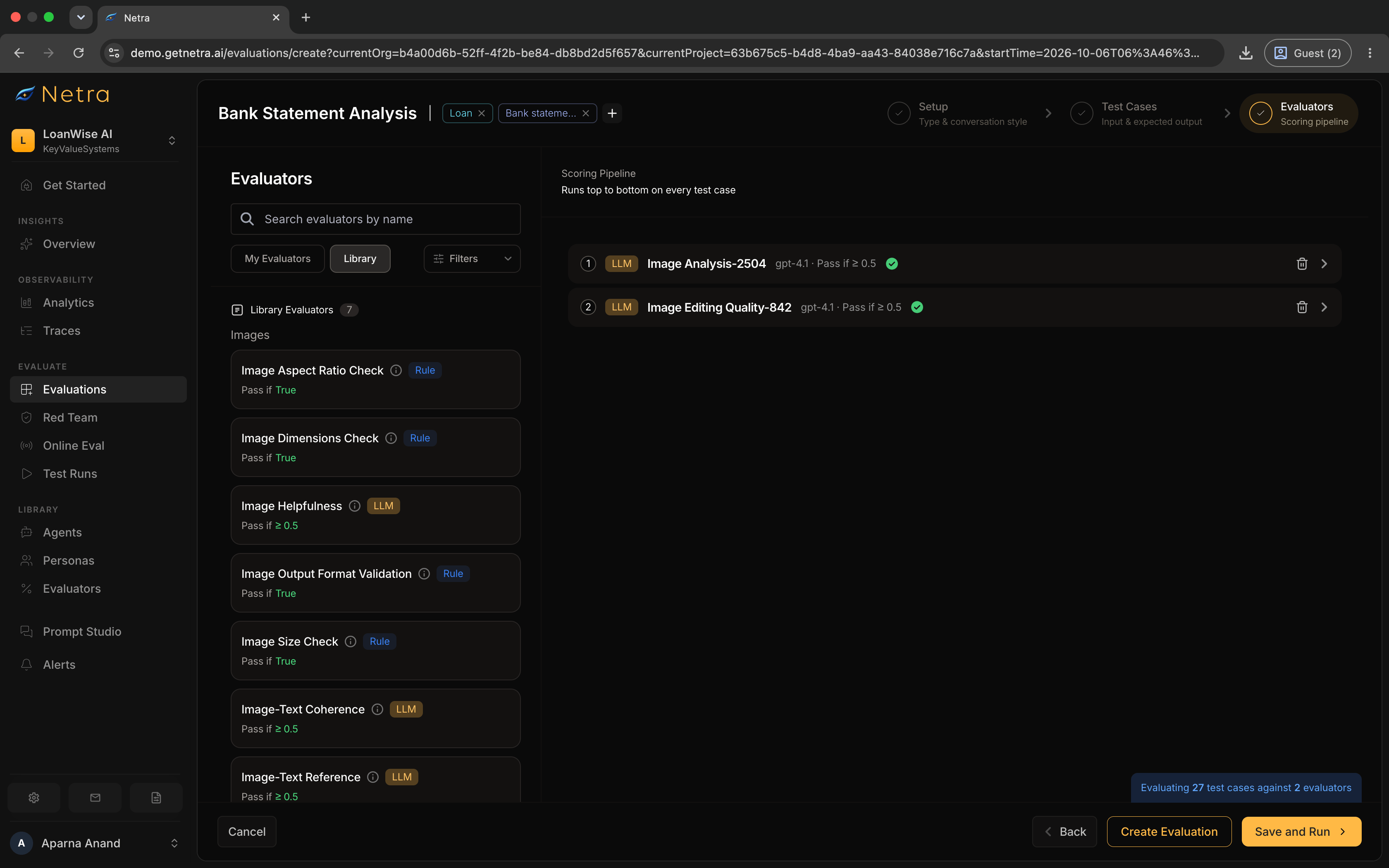This screenshot has width=1389, height=868.
Task: Show info icon for Image Helpfulness
Action: point(355,506)
